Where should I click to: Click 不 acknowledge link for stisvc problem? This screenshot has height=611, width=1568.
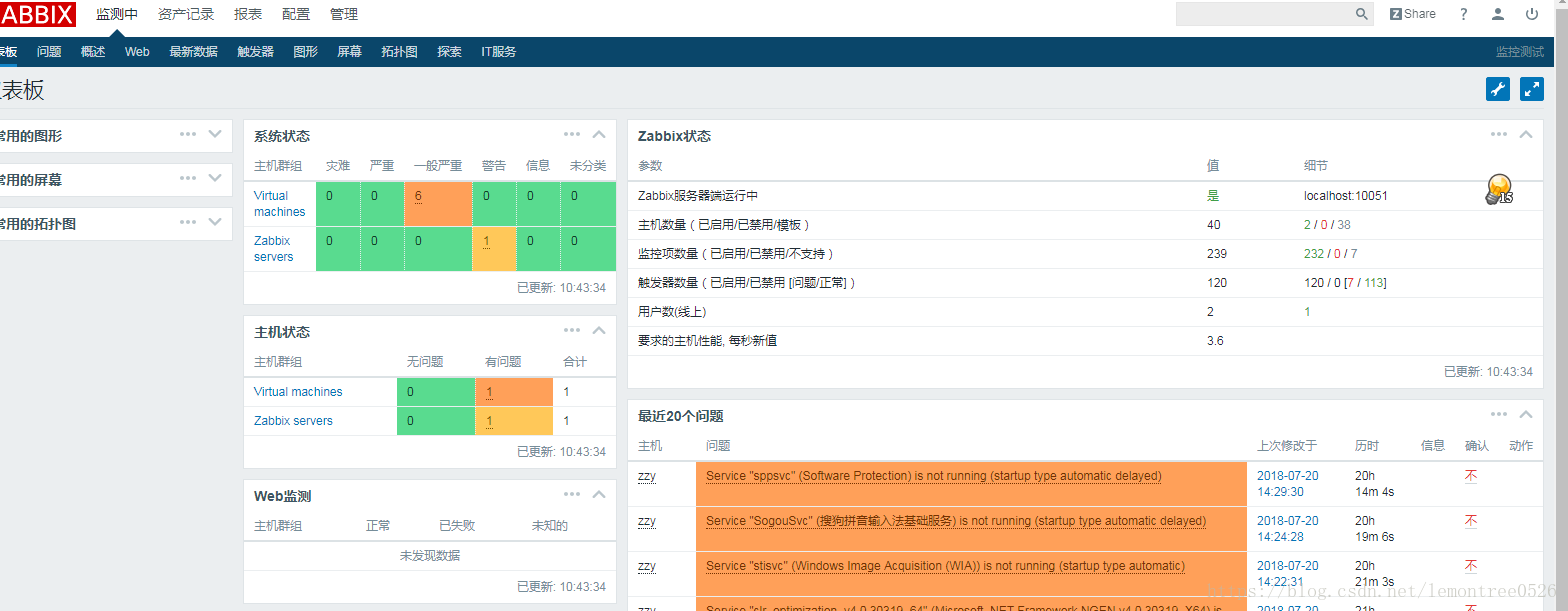(x=1471, y=566)
